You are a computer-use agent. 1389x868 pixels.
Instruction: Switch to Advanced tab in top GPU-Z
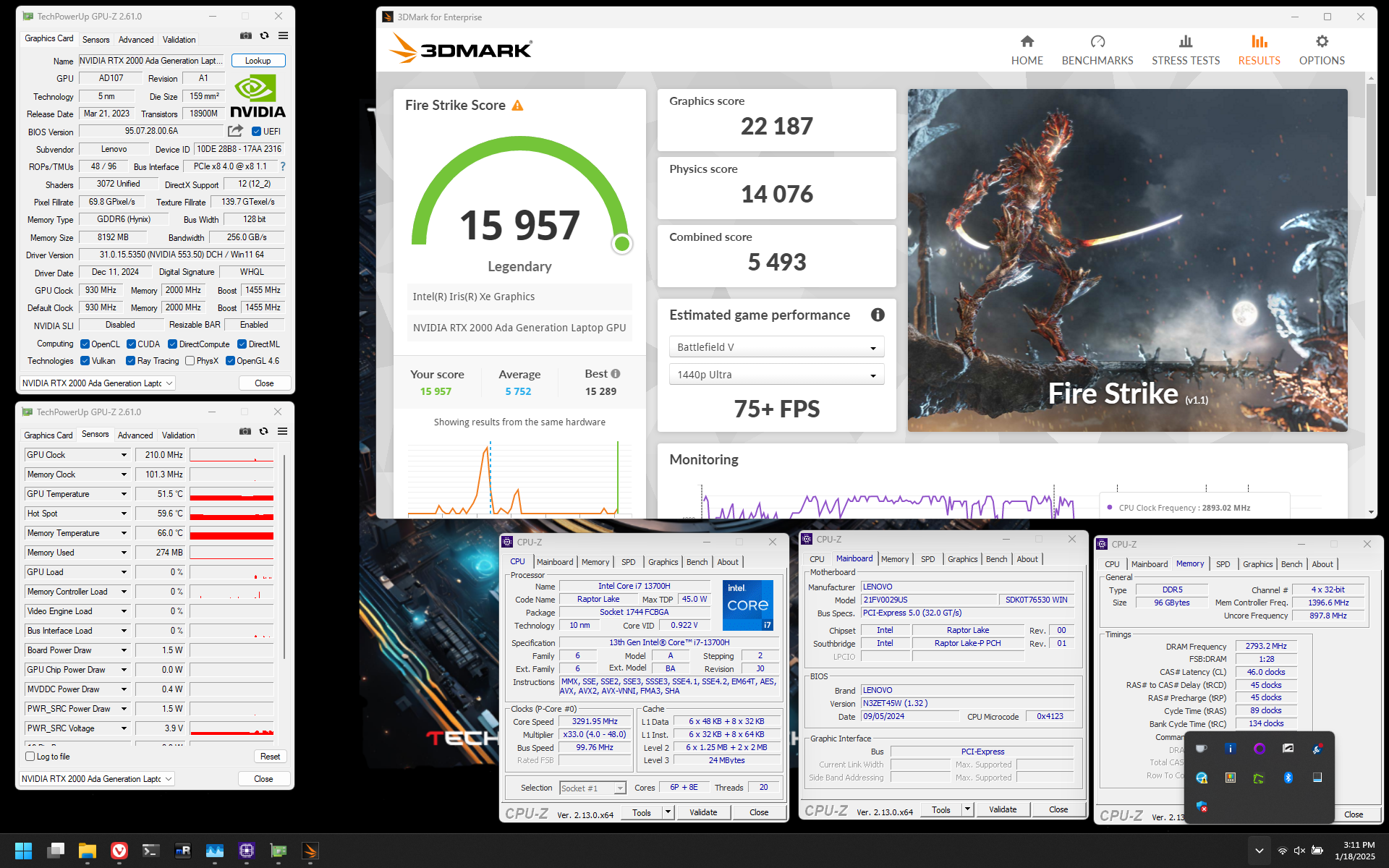[136, 40]
